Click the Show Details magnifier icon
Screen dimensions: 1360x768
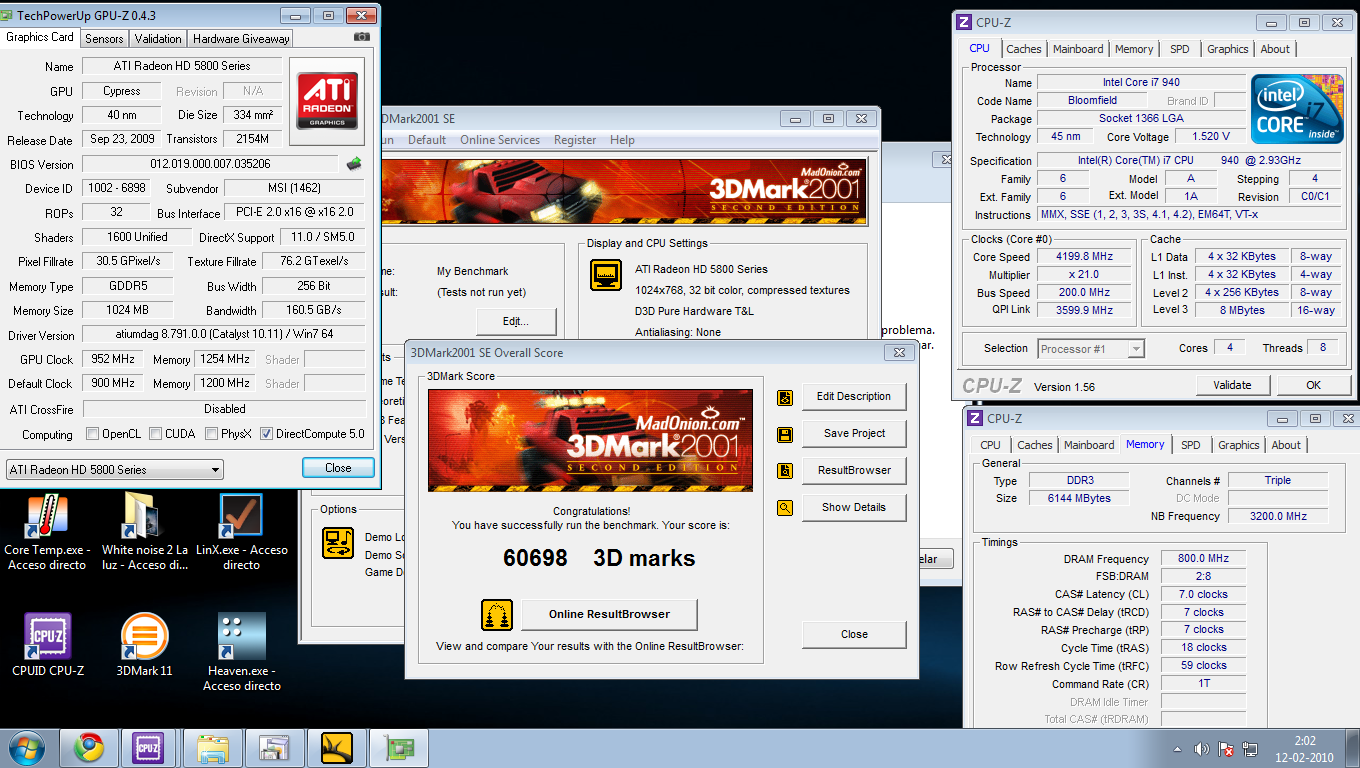pos(785,508)
